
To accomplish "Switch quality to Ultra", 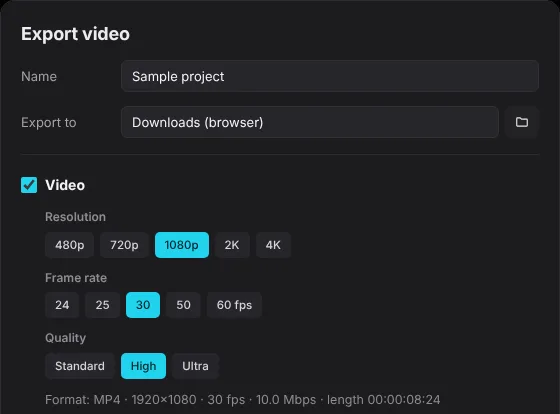I will coord(195,366).
